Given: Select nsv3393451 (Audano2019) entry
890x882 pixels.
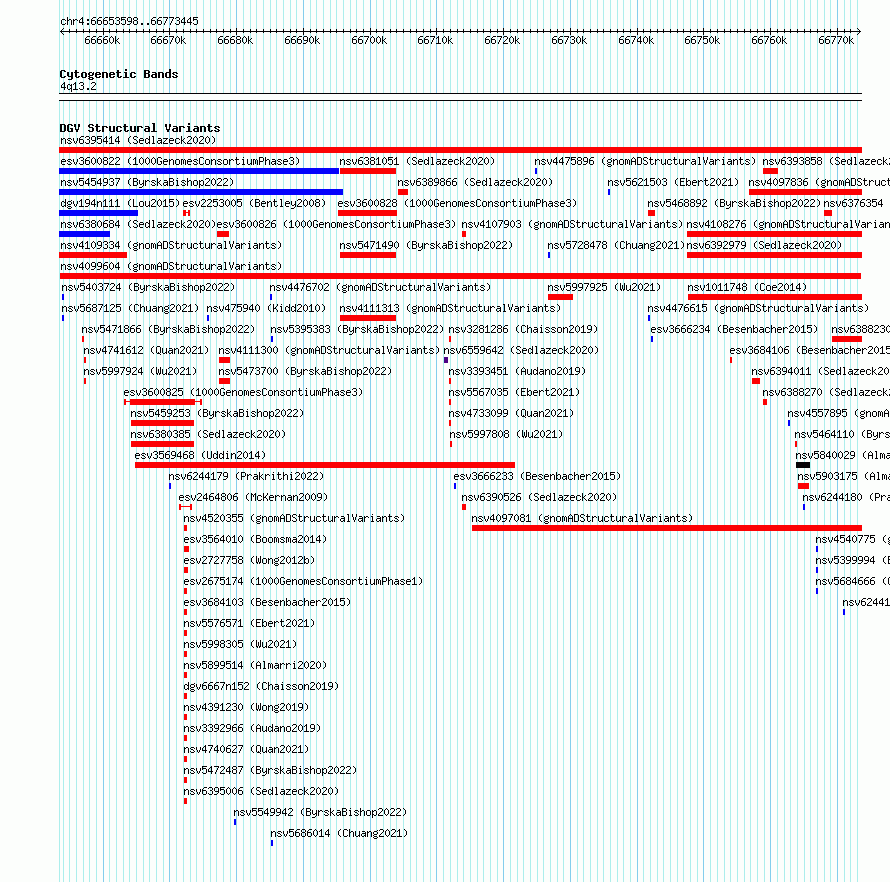Looking at the screenshot, I should (517, 371).
